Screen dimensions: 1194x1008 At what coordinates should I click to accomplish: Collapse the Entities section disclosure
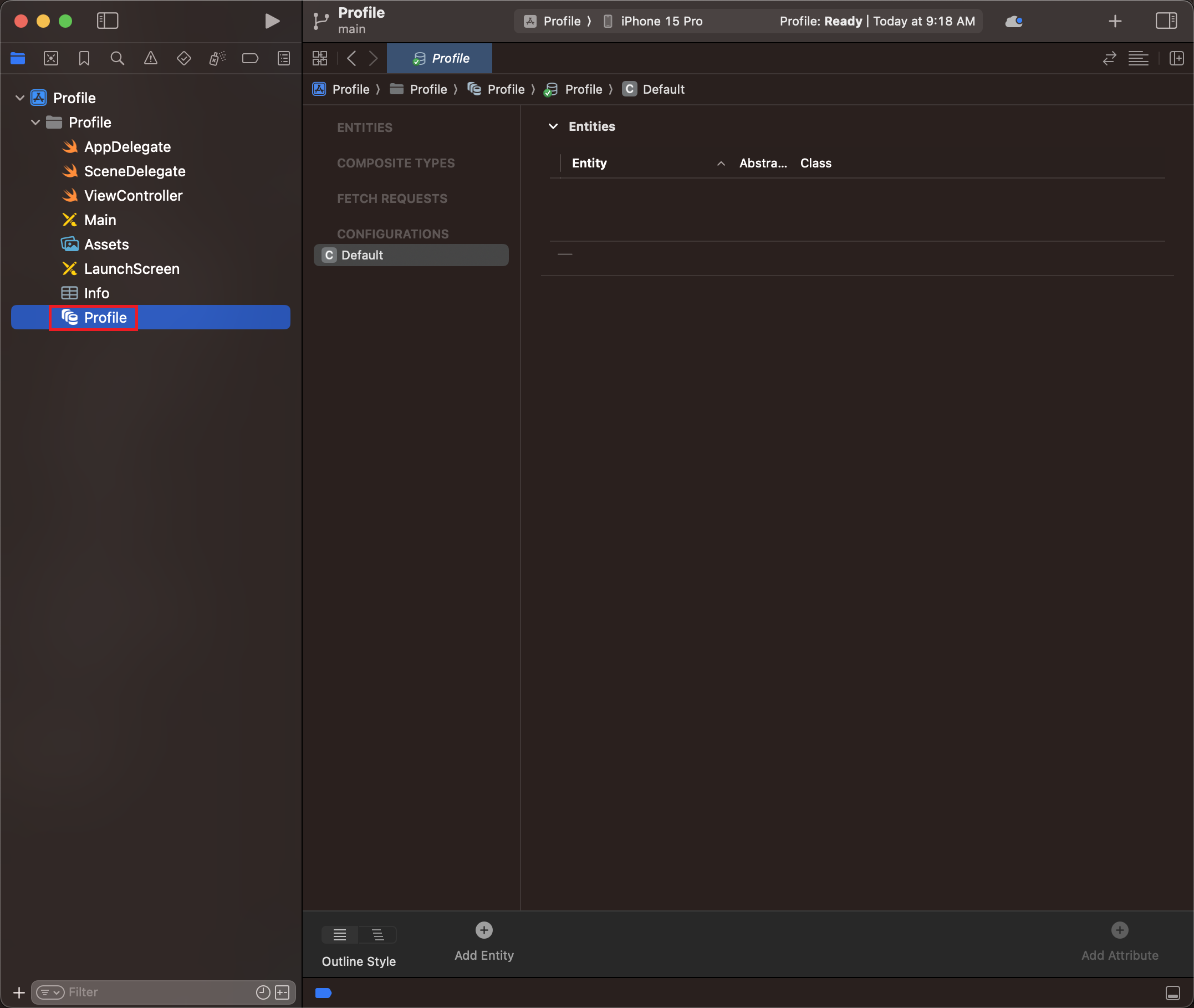(x=553, y=126)
